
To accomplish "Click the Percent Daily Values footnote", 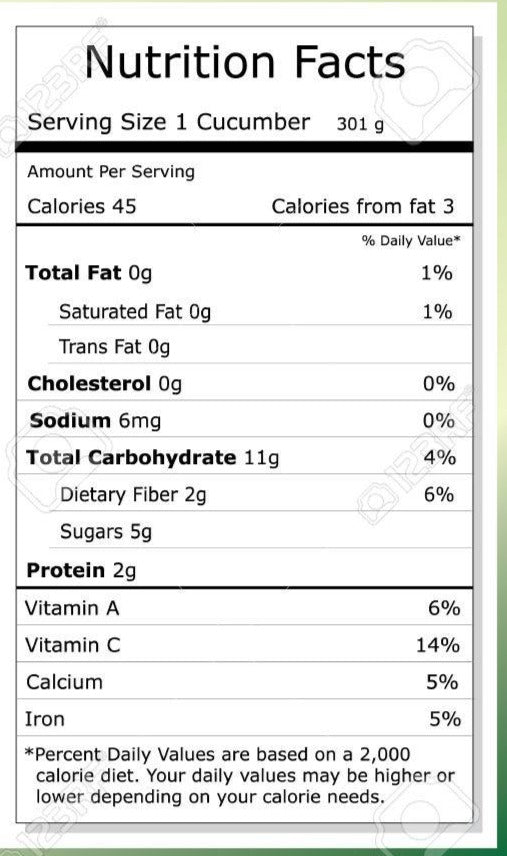I will click(240, 776).
